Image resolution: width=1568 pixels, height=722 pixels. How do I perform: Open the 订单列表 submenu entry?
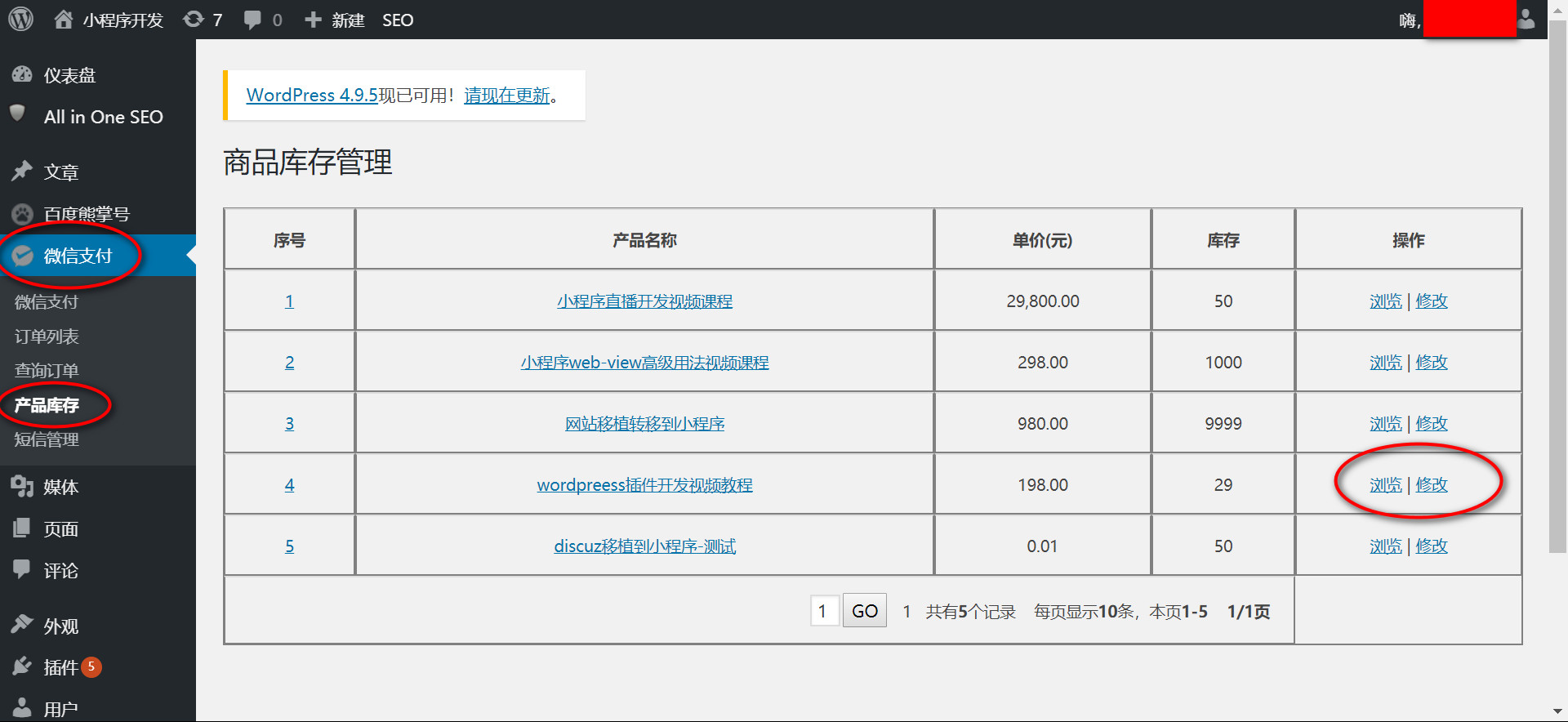(x=47, y=336)
